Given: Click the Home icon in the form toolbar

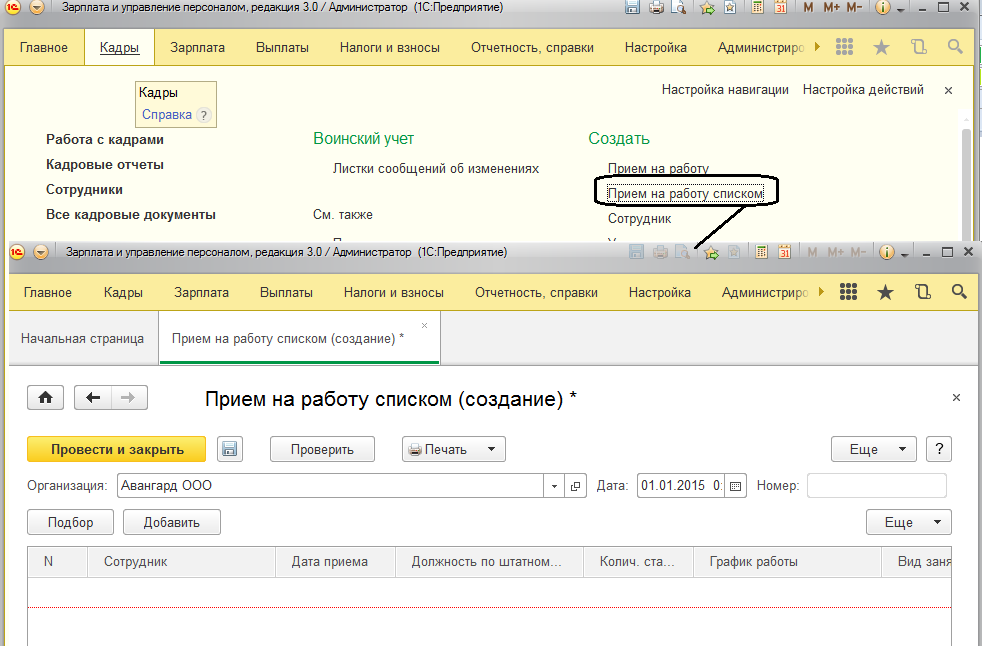Looking at the screenshot, I should click(x=45, y=398).
